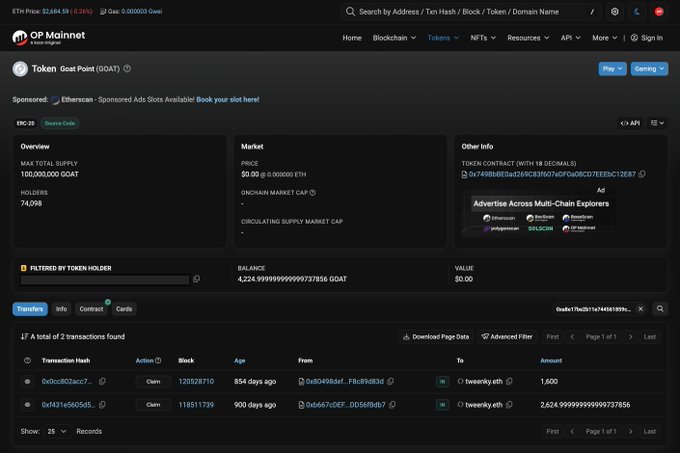Viewport: 680px width, 453px height.
Task: Expand the Tokens menu
Action: (x=443, y=38)
